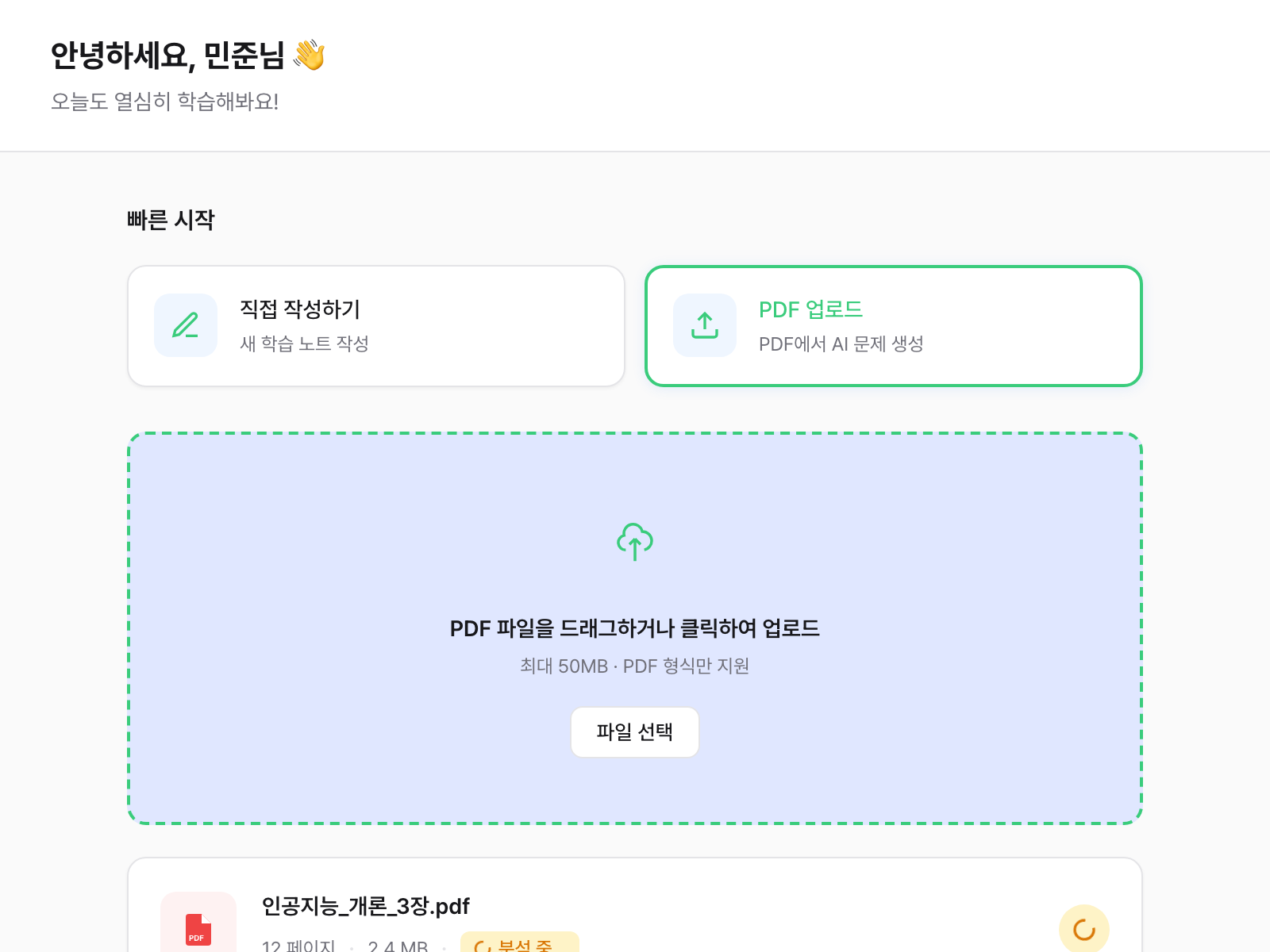Select the 직접 작성하기 title

click(x=300, y=309)
